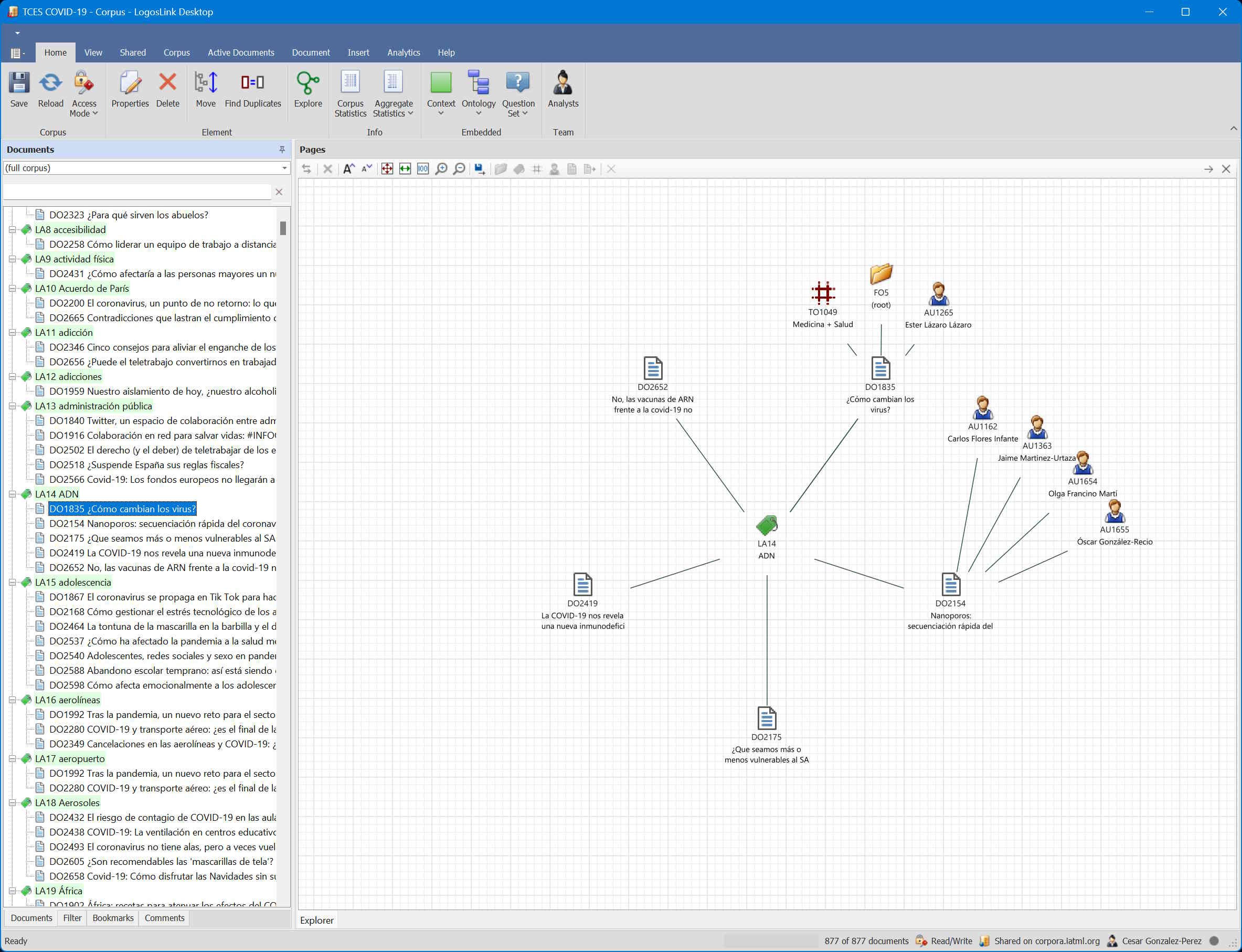Select the DO2419 document node in the graph
Viewport: 1242px width, 952px height.
coord(582,601)
